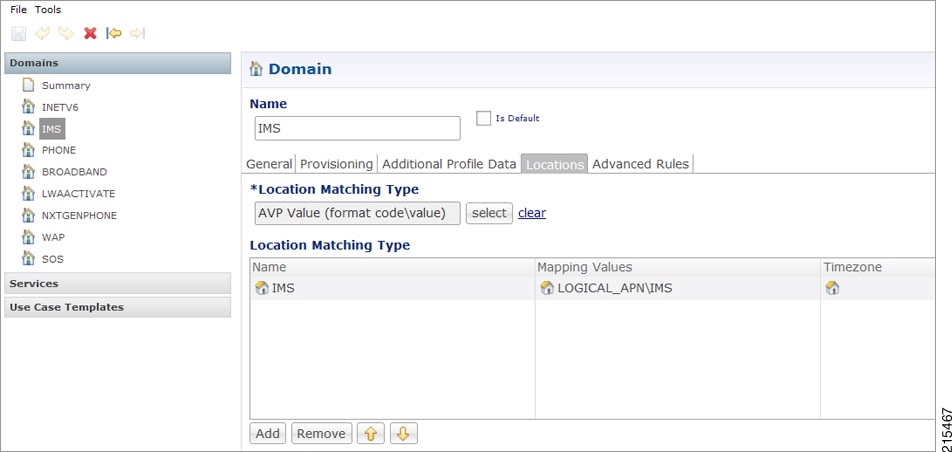Select the NXTGENPHONE domain
Image resolution: width=952 pixels, height=452 pixels.
pos(80,216)
